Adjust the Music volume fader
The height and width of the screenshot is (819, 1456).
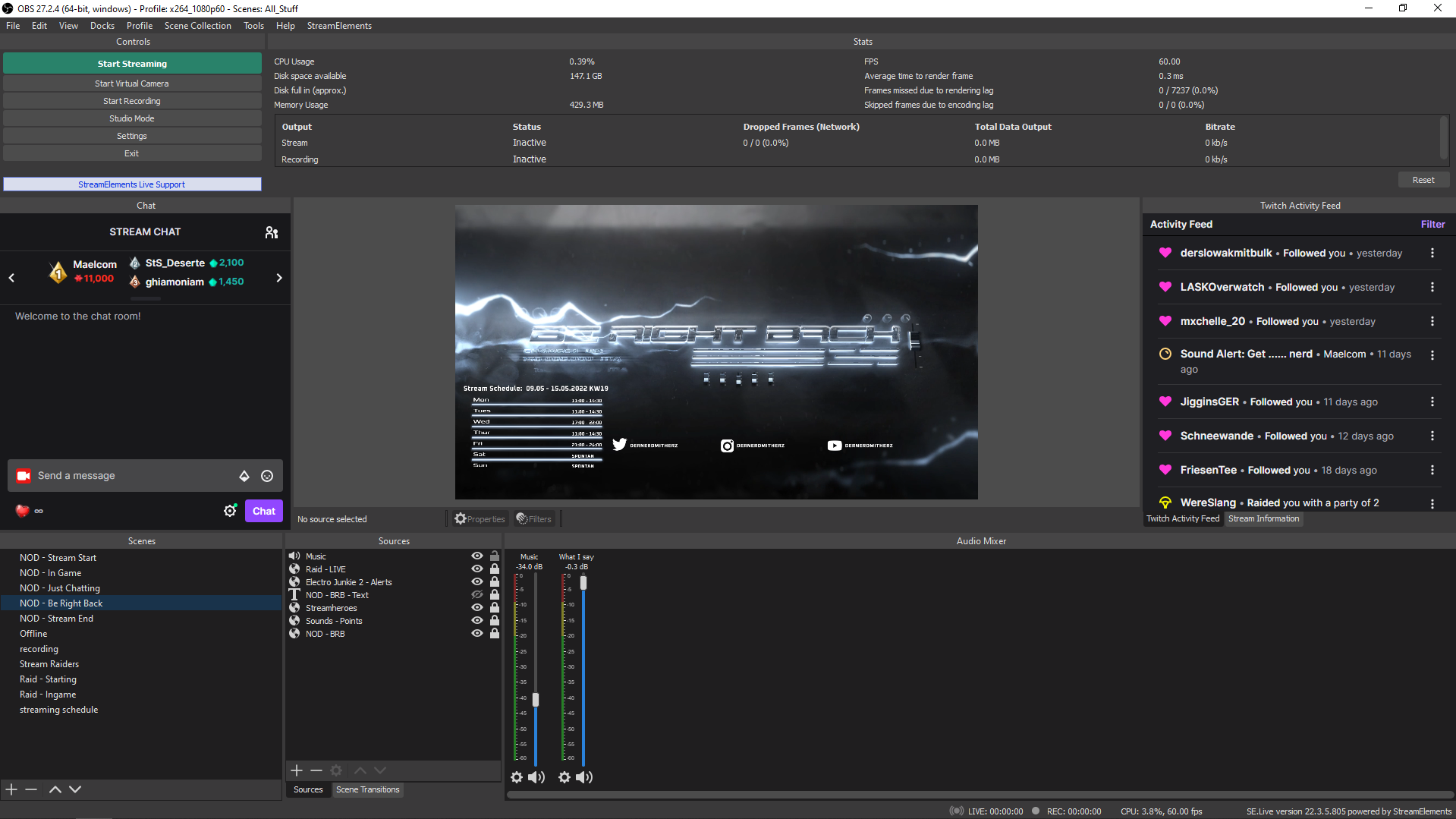536,698
